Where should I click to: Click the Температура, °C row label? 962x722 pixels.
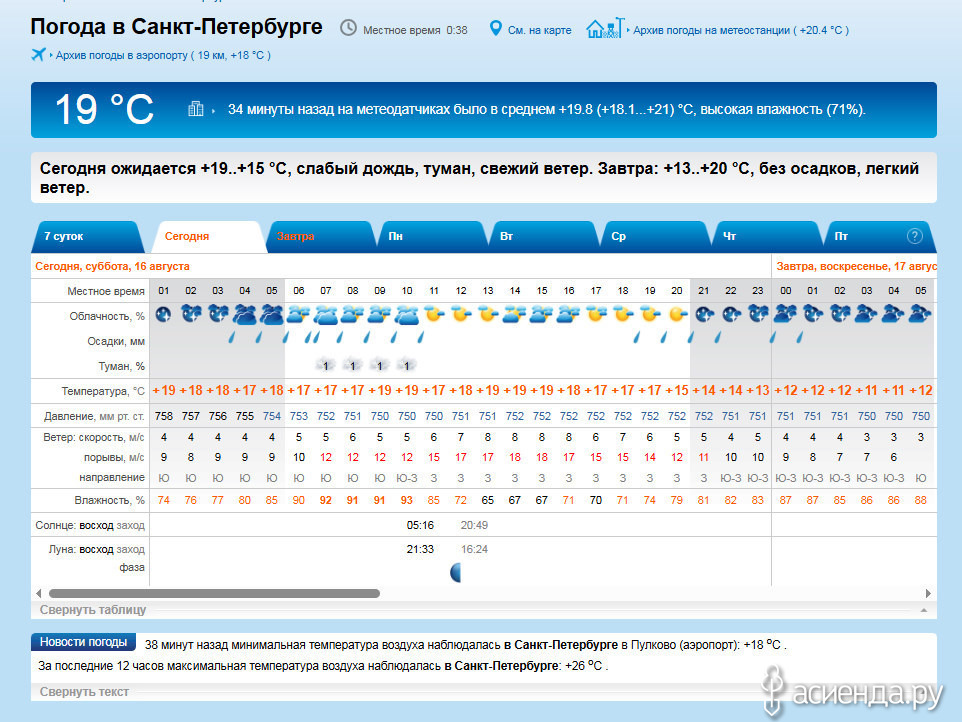click(103, 391)
